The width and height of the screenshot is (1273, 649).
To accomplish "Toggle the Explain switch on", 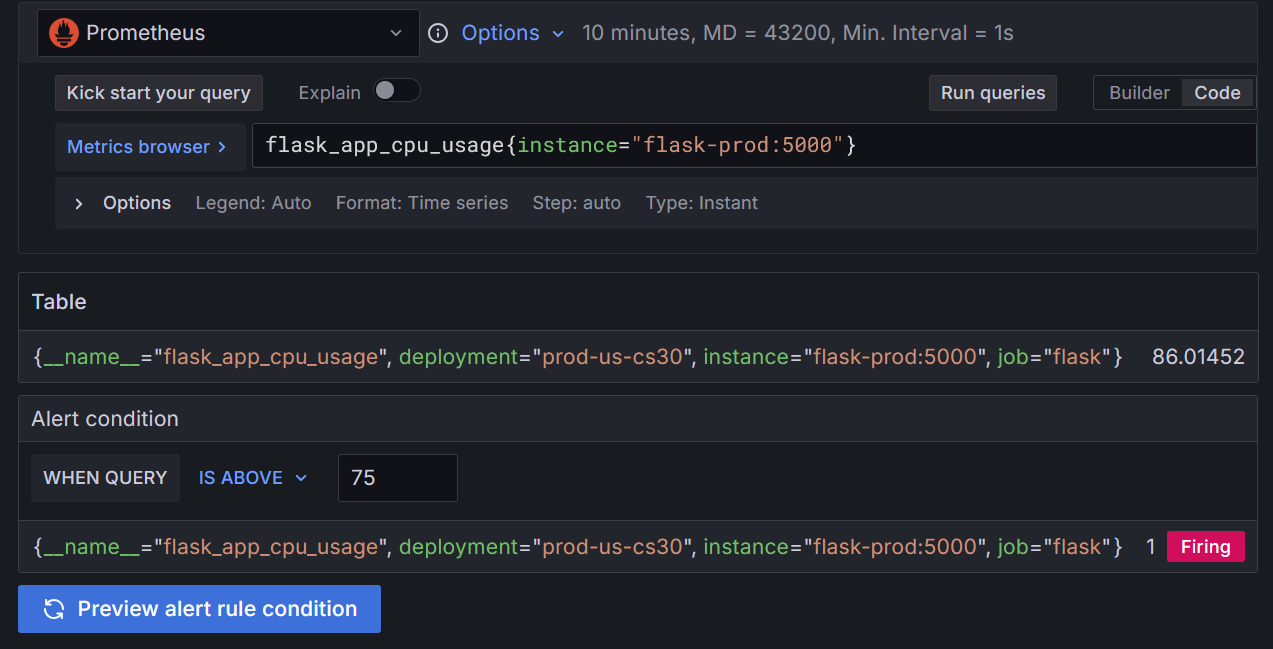I will tap(396, 90).
